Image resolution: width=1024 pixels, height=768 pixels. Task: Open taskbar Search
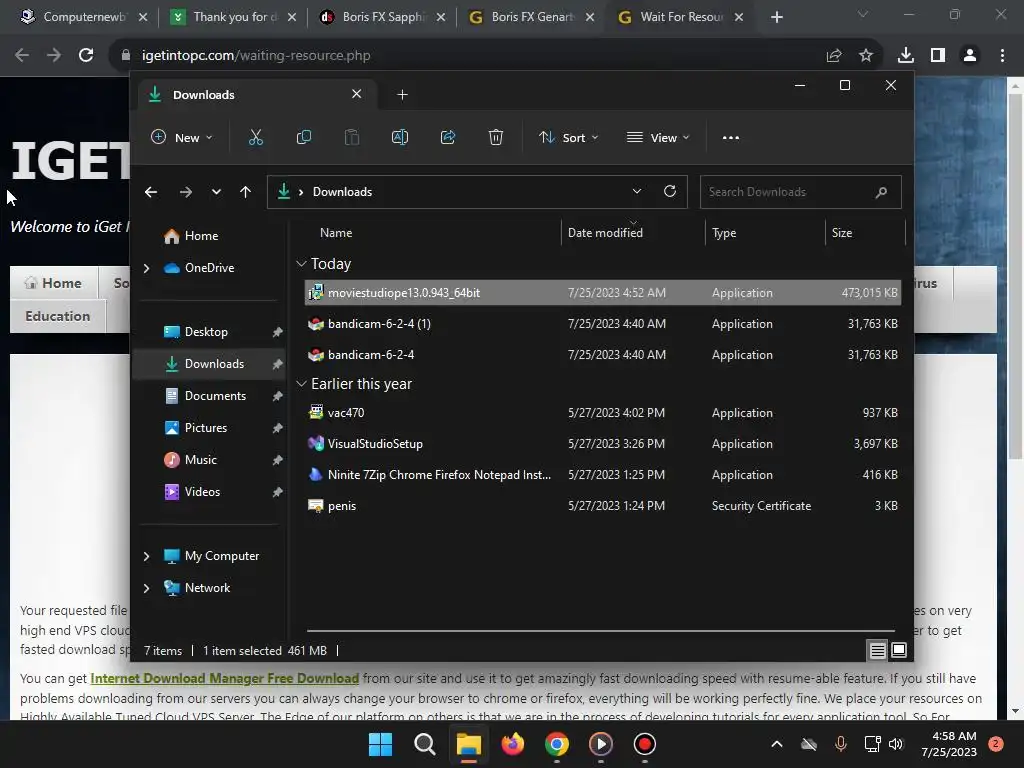tap(424, 744)
